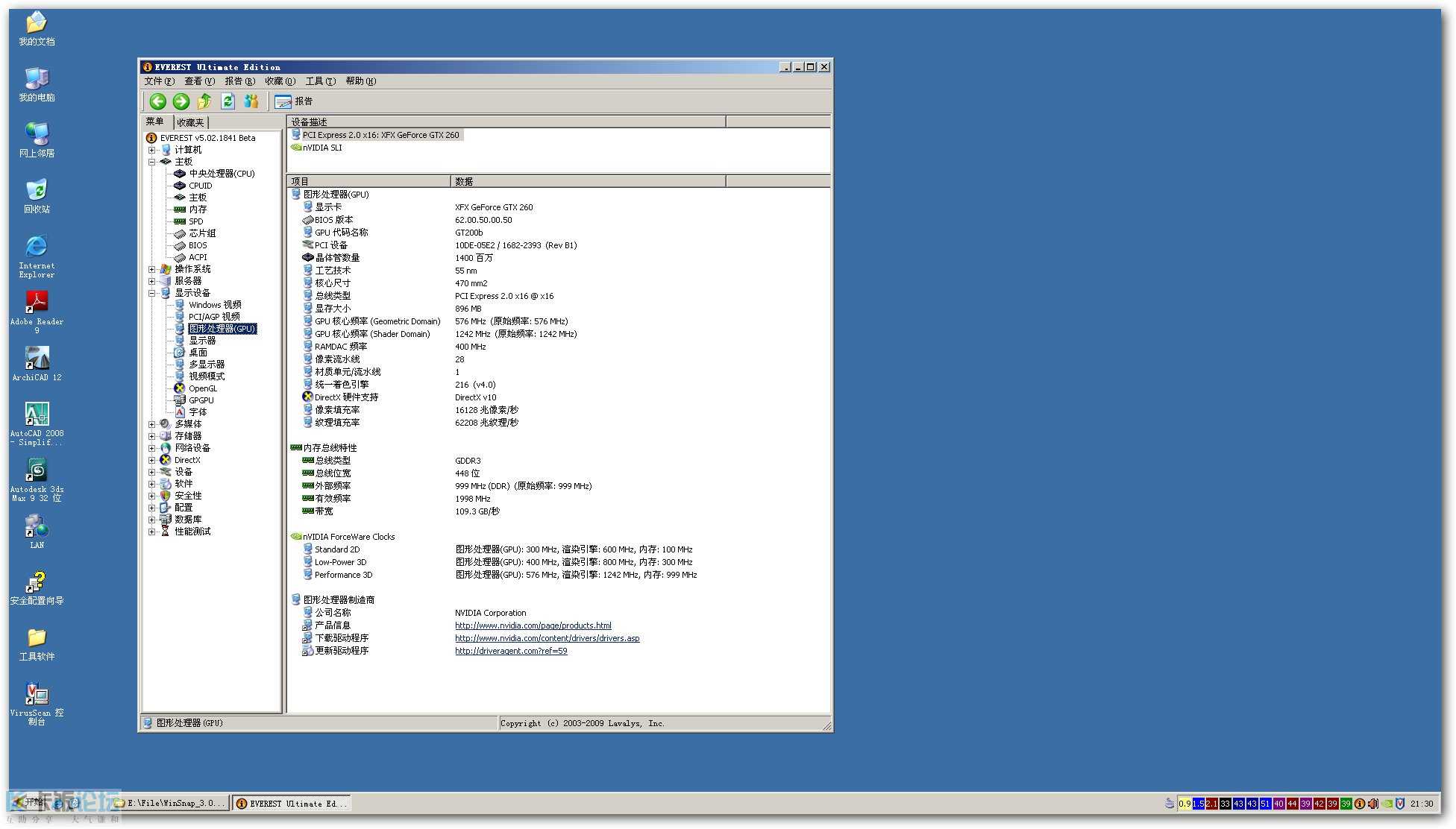1456x829 pixels.
Task: Click the green Forward arrow toolbar button
Action: 181,101
